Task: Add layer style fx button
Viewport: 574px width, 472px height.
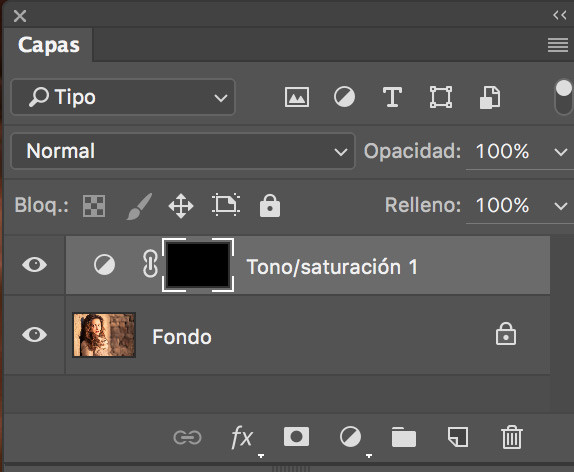Action: click(x=242, y=437)
